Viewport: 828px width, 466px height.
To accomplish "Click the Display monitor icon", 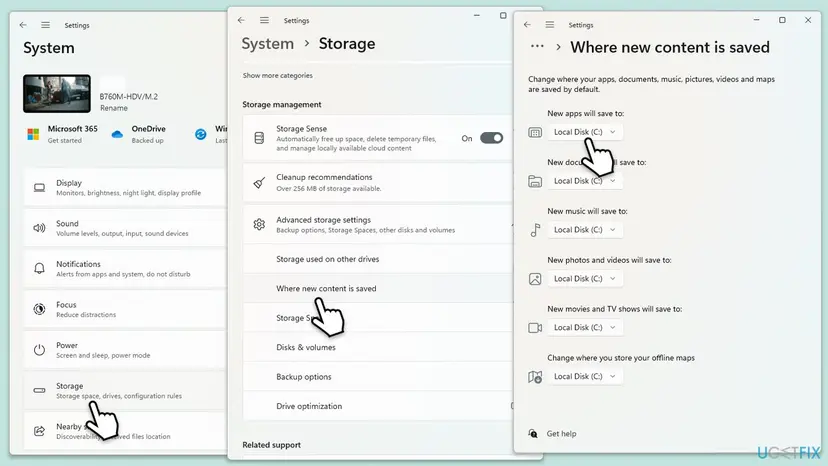I will (40, 188).
